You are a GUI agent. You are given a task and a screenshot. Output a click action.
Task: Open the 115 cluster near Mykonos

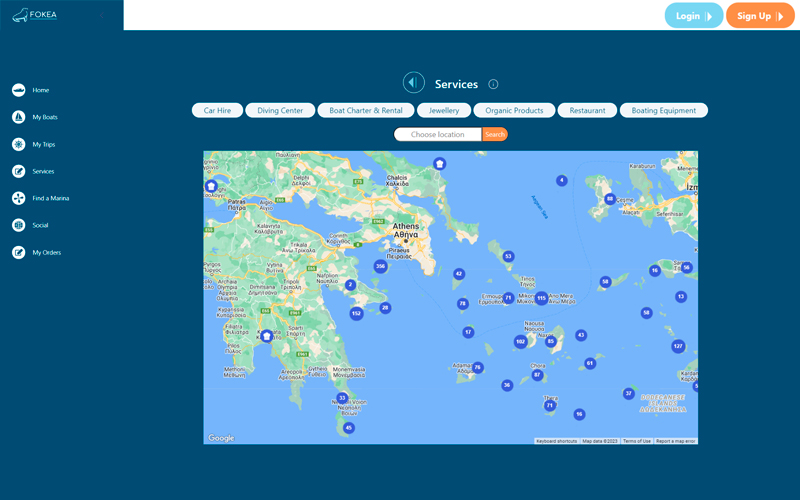pos(541,298)
